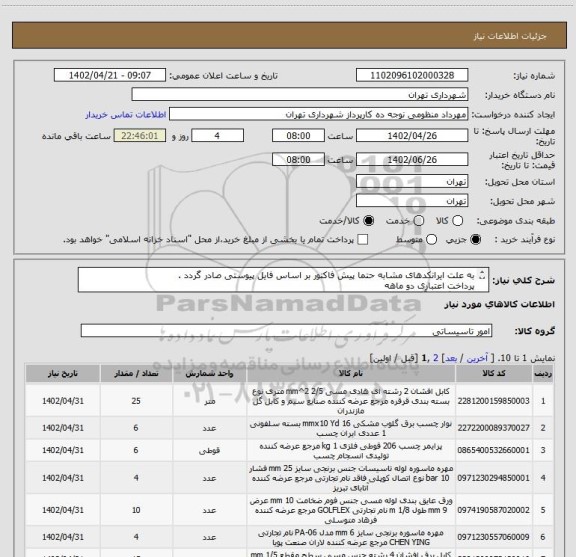Click item code 0974190587020002
This screenshot has height=557, width=576.
(x=493, y=510)
